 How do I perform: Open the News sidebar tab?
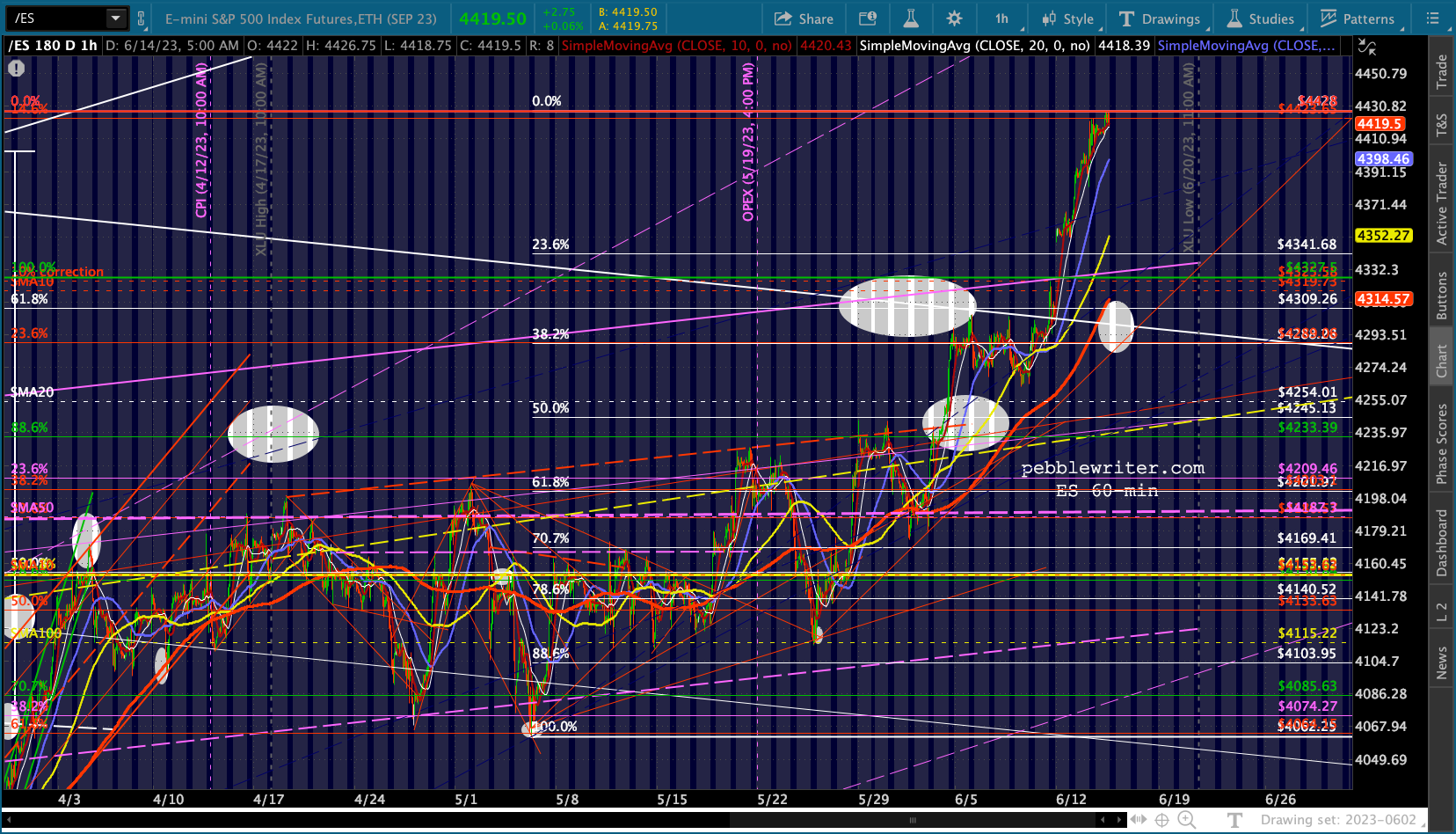(1442, 662)
